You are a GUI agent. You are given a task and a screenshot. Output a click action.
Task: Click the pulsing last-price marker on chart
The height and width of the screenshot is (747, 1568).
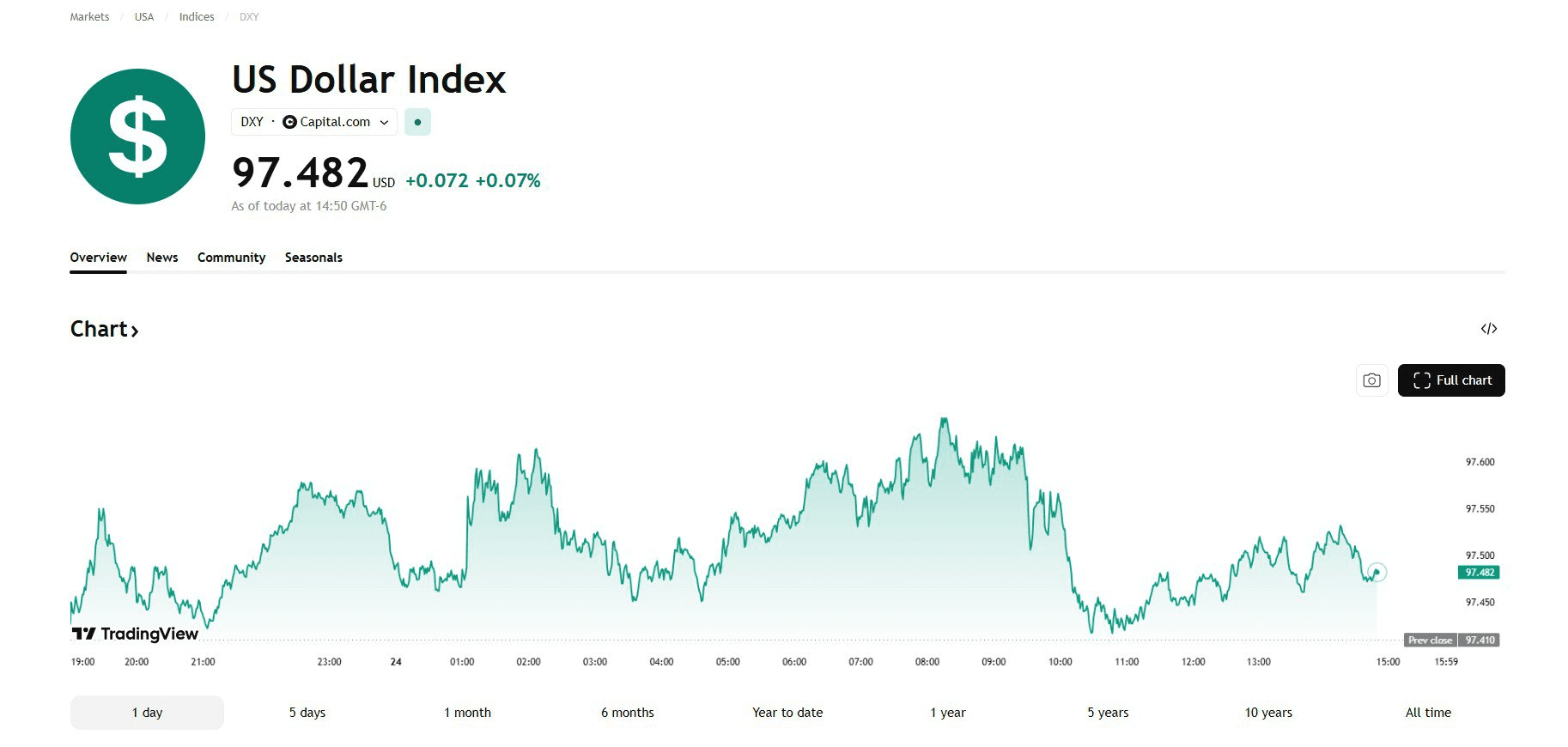(1377, 572)
